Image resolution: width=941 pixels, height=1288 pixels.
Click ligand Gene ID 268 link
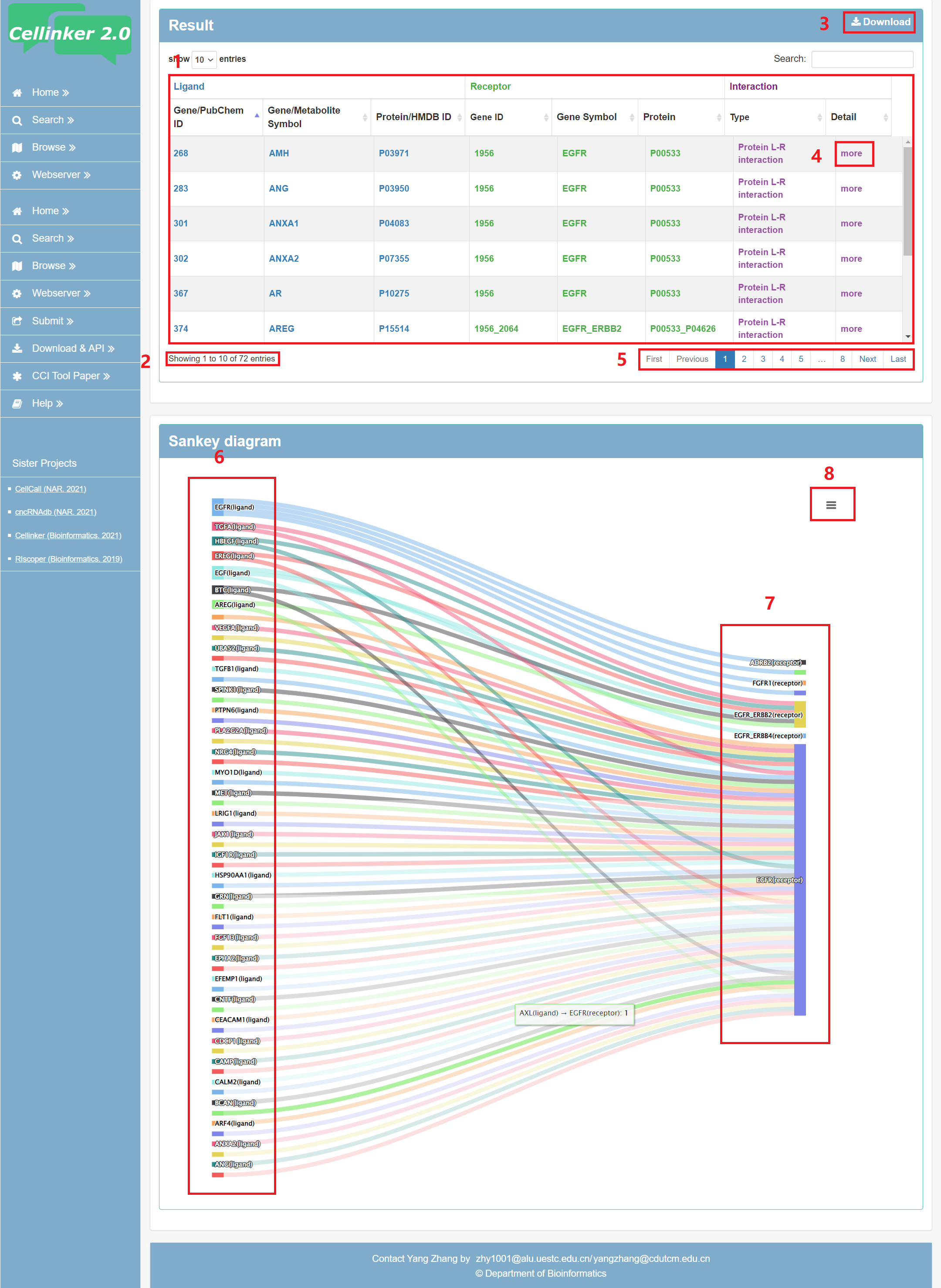tap(180, 154)
